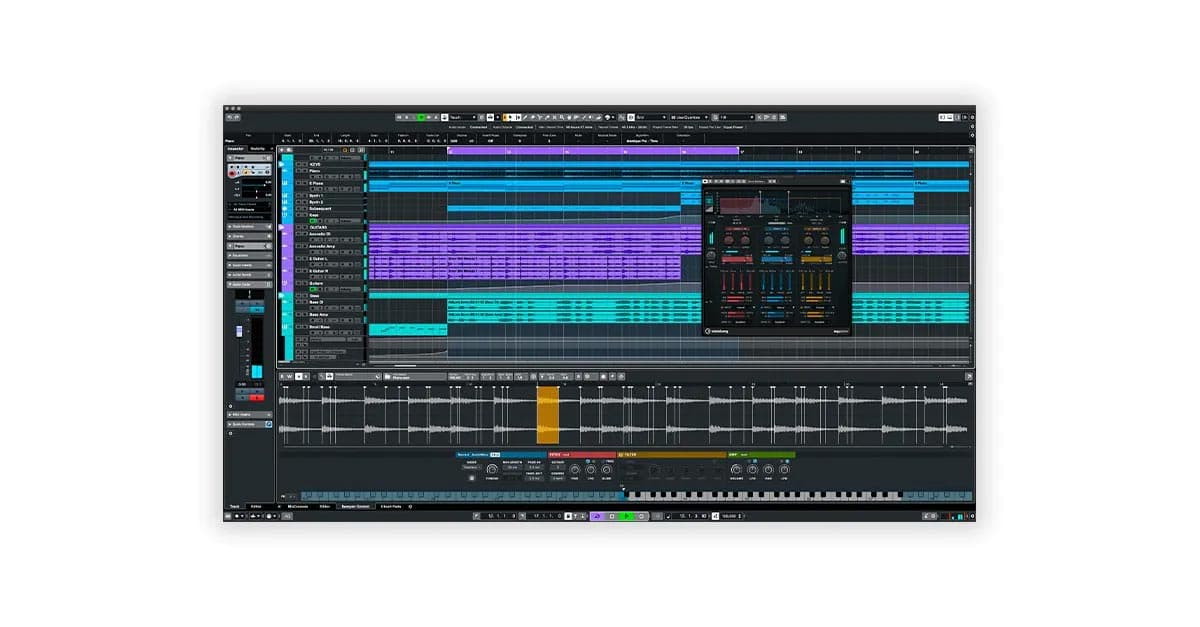Mute the E Guitar L track
Screen dimensions: 1200x627
[x=298, y=258]
